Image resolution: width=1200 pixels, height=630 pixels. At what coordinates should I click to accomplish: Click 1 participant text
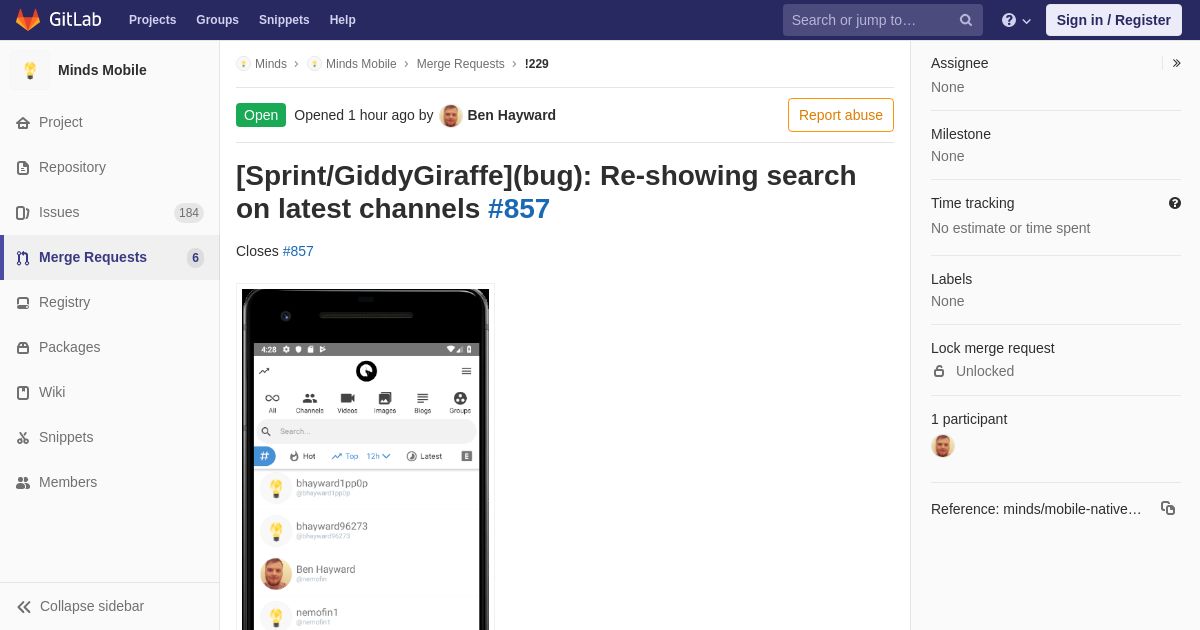[x=969, y=419]
